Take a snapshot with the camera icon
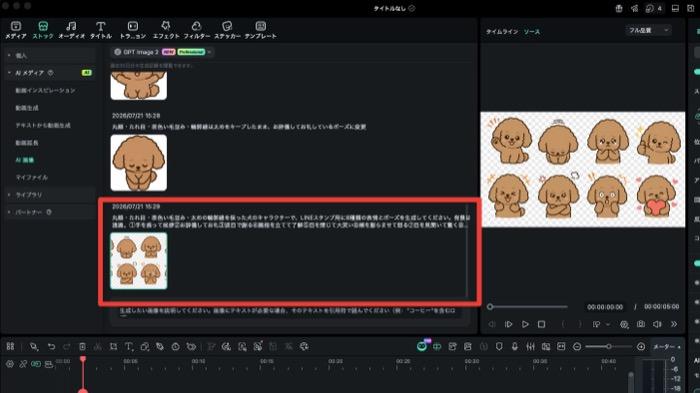The width and height of the screenshot is (700, 393). click(x=641, y=324)
